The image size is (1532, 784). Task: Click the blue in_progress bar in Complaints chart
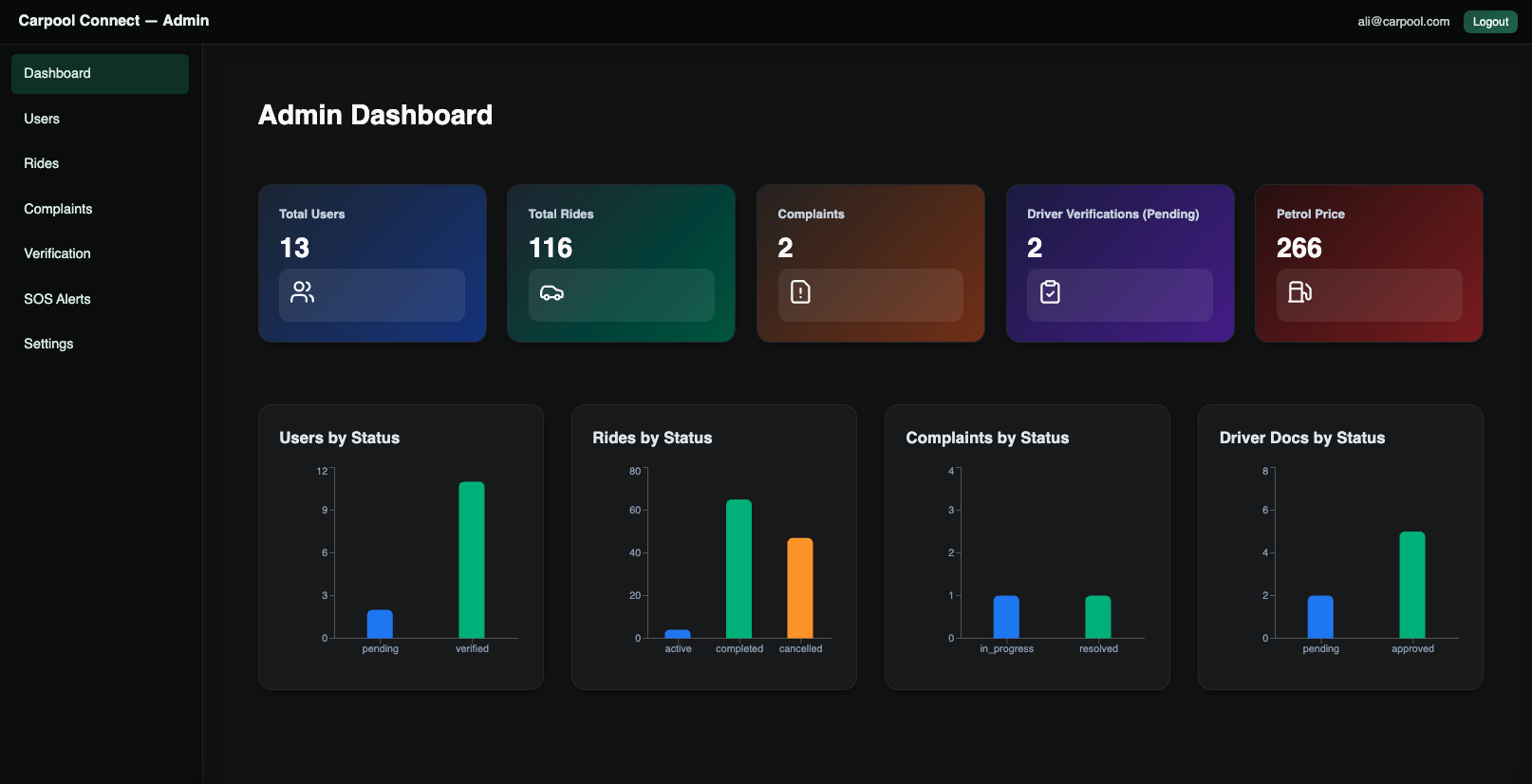point(1006,617)
